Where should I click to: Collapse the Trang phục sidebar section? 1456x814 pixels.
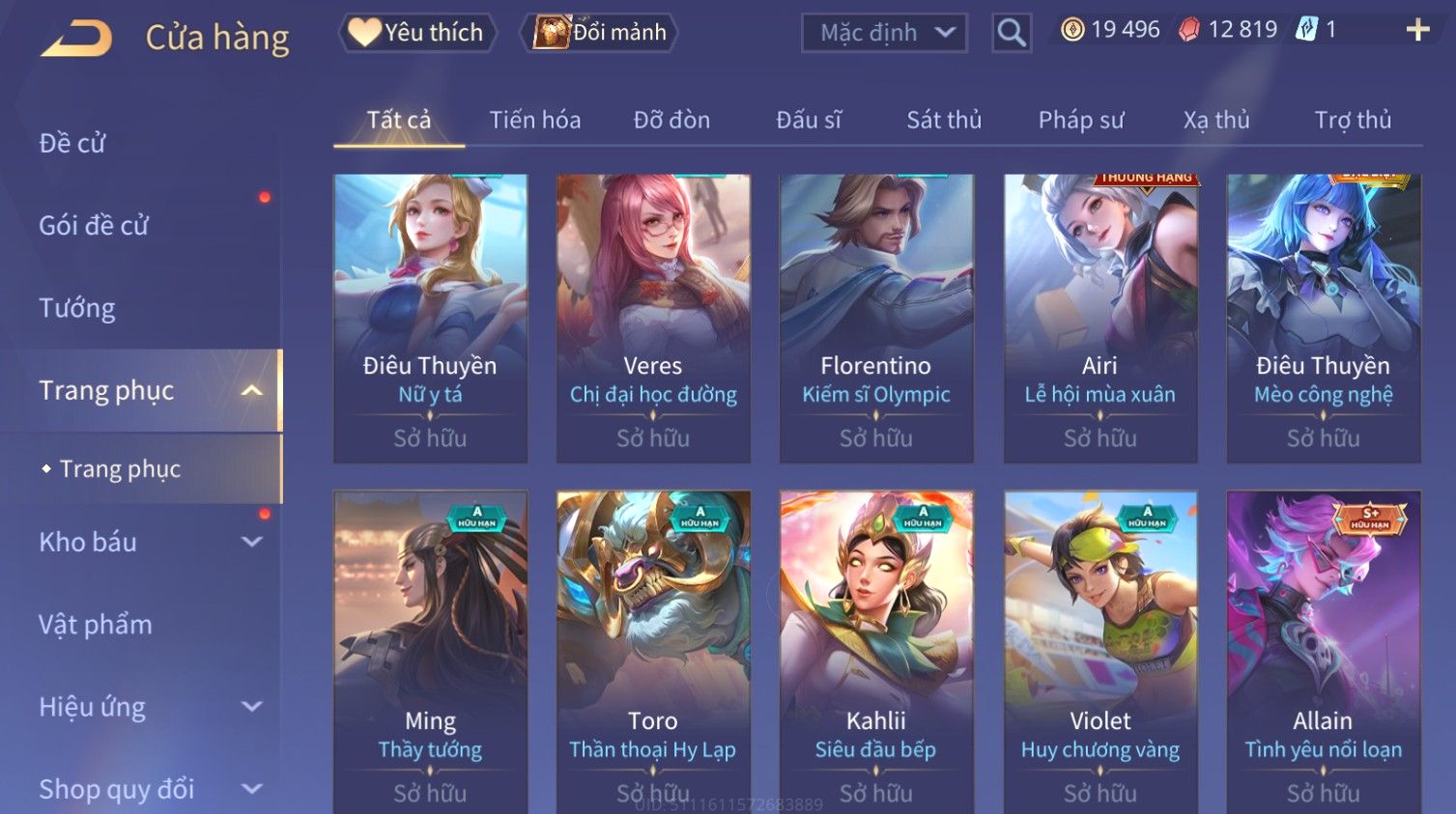pos(252,391)
